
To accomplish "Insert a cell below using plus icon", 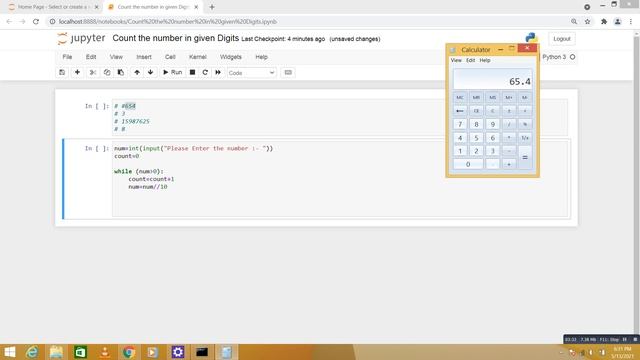I will (77, 72).
